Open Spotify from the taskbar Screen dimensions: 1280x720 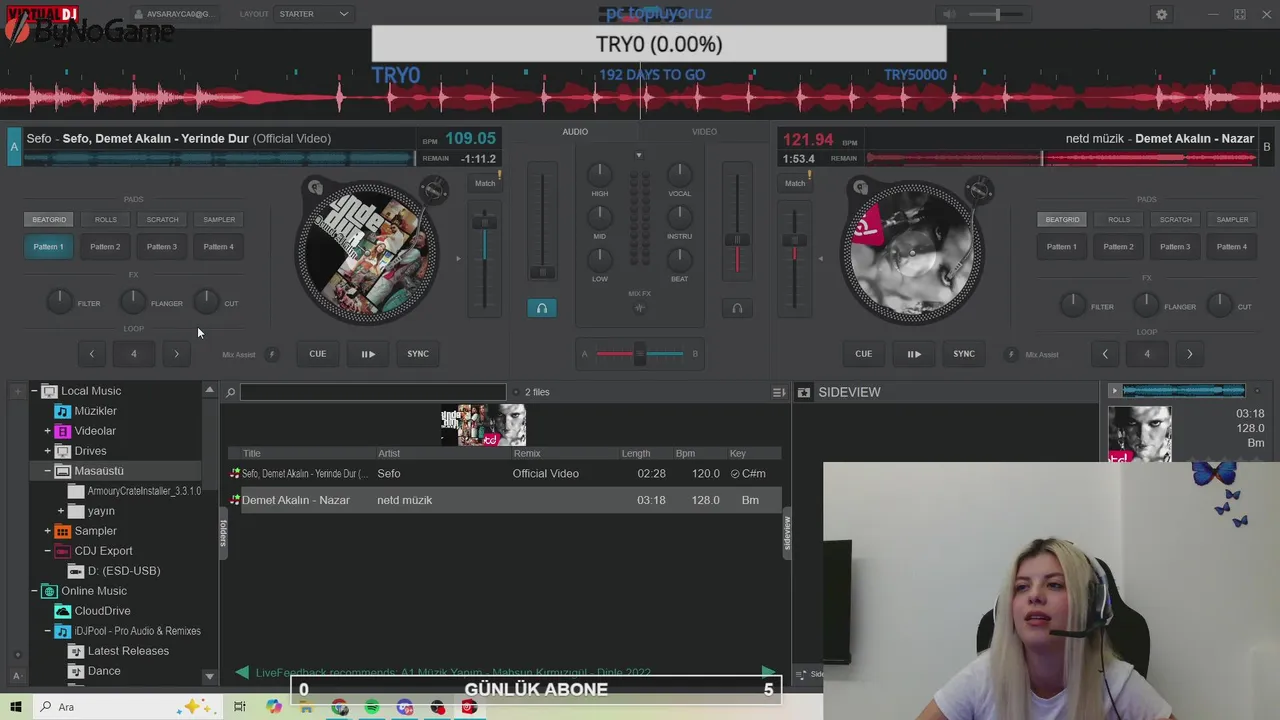372,707
